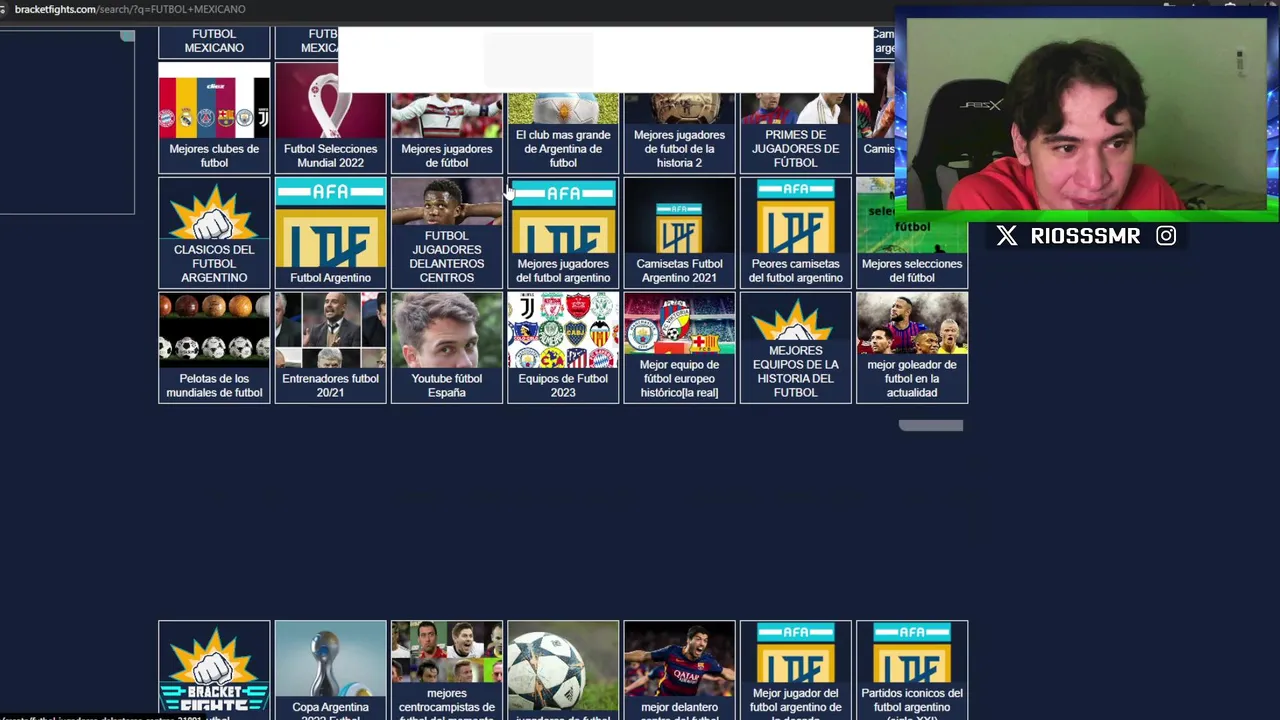Select the Youtube fútbol España card

coord(447,347)
